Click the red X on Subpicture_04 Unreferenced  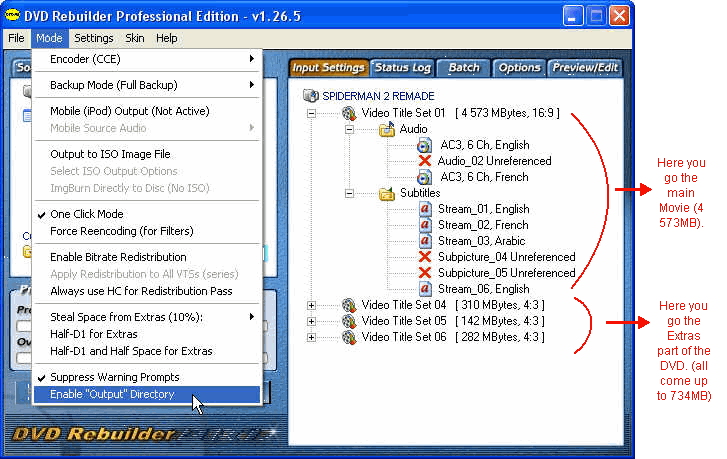click(x=424, y=257)
